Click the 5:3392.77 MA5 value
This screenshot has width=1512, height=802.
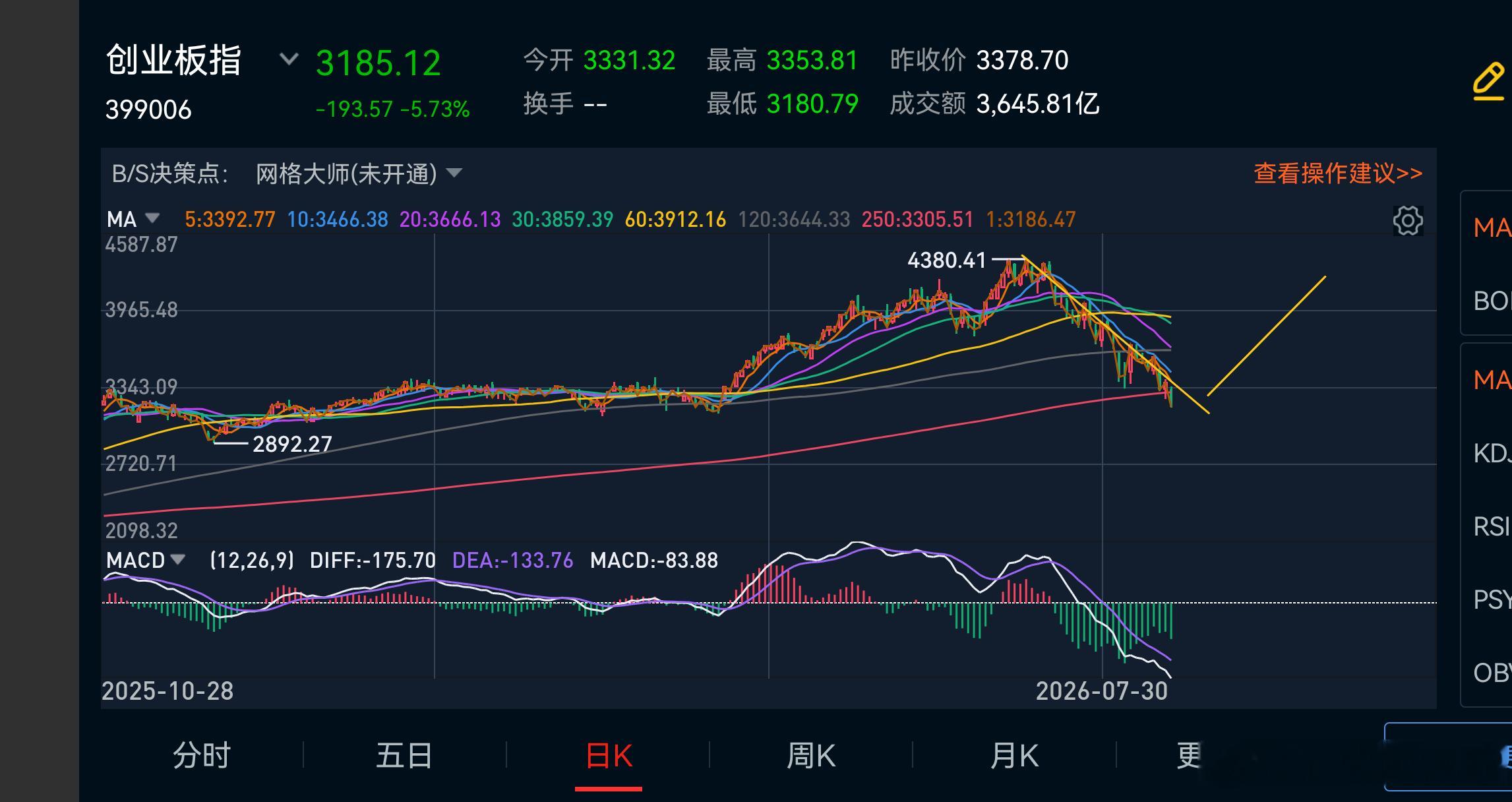(x=229, y=219)
